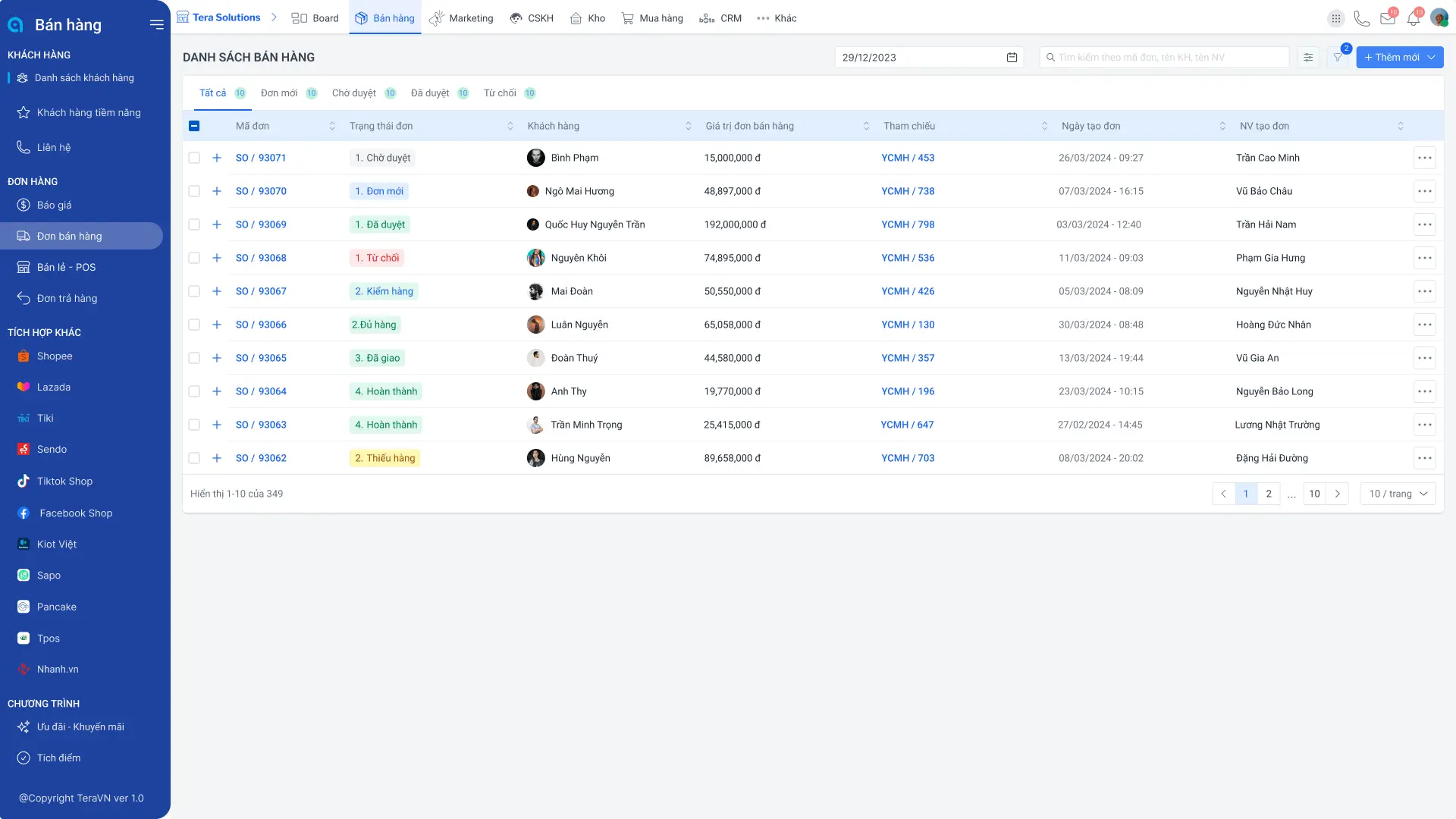Viewport: 1456px width, 819px height.
Task: Click customer name Luân Nguyễn
Action: pos(579,325)
